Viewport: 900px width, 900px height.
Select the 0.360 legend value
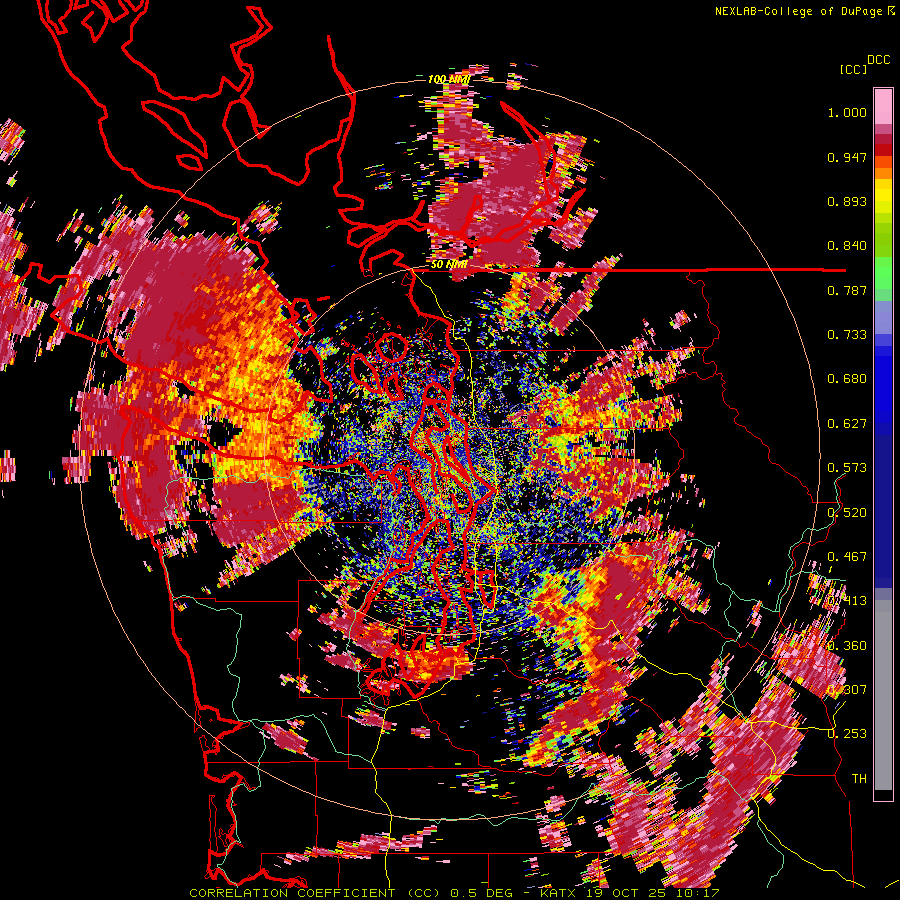tap(847, 646)
